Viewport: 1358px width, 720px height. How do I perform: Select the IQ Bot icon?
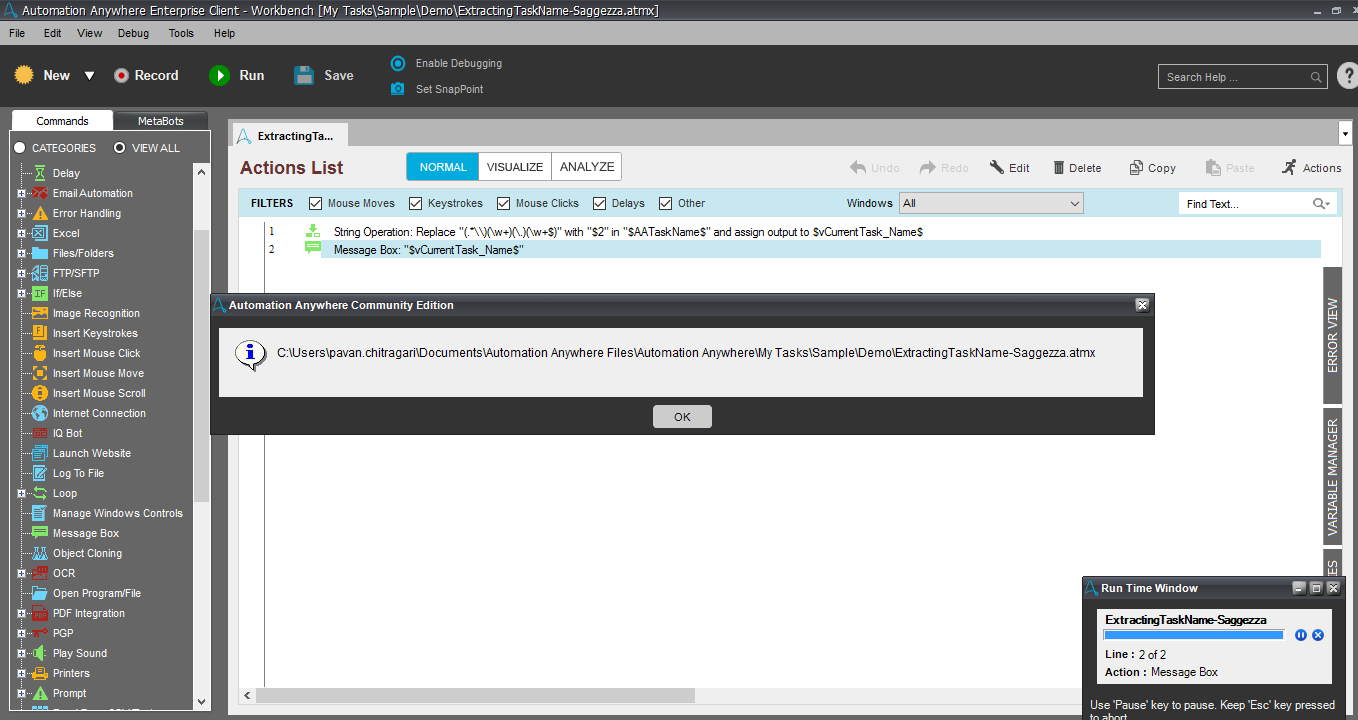tap(40, 433)
